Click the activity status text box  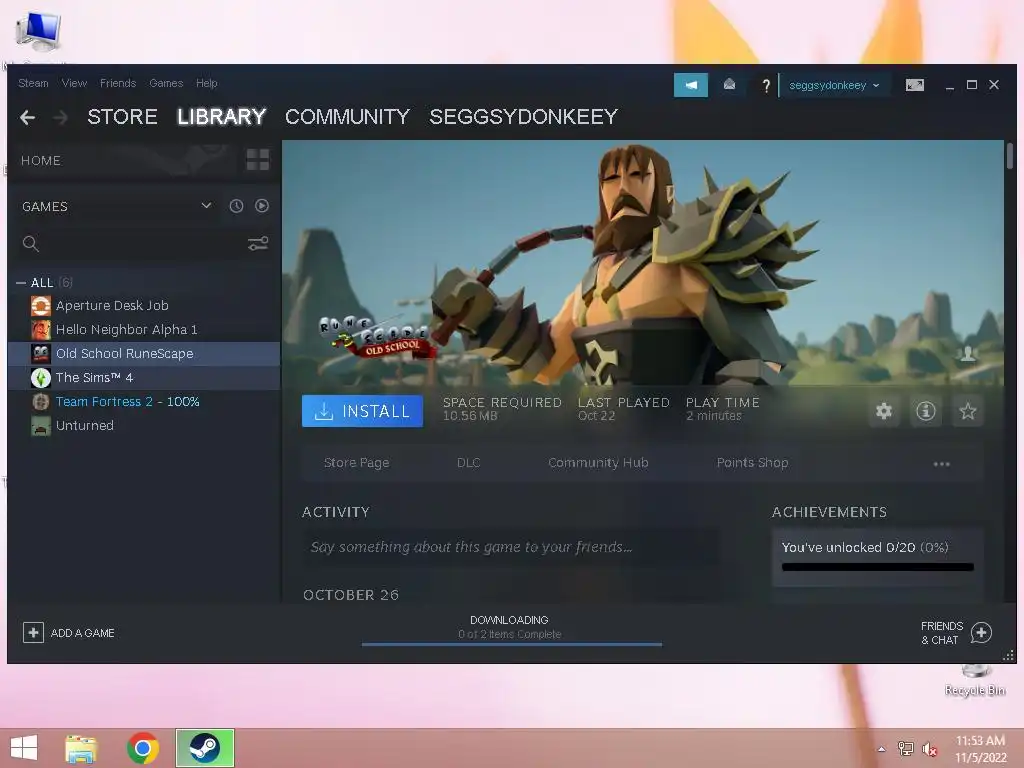(510, 547)
